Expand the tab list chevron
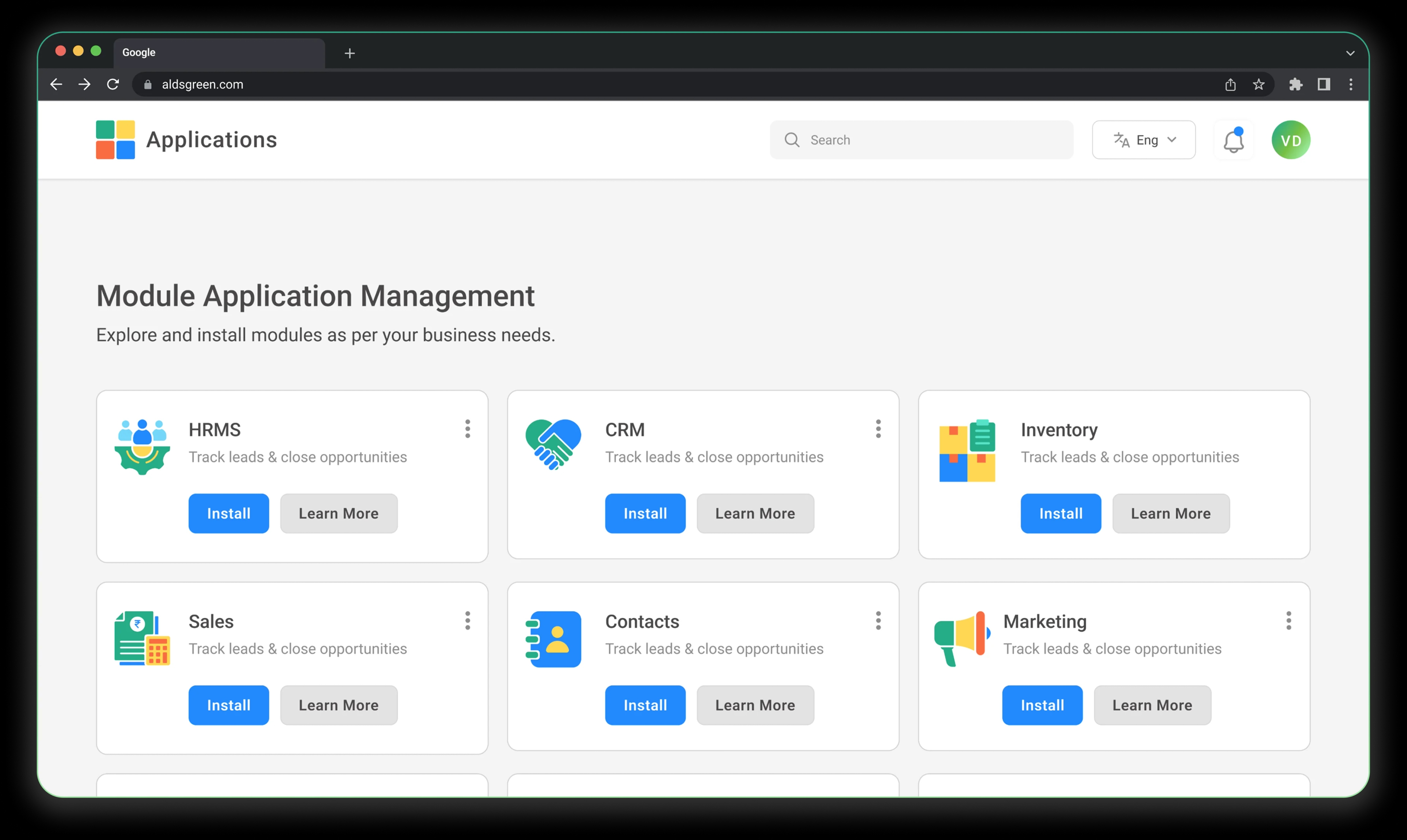Image resolution: width=1407 pixels, height=840 pixels. pos(1350,53)
